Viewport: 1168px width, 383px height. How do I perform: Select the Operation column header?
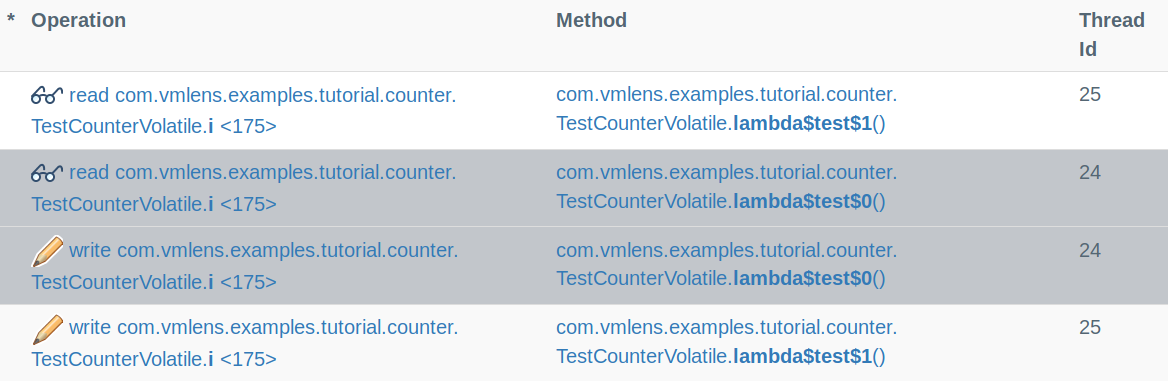[78, 20]
